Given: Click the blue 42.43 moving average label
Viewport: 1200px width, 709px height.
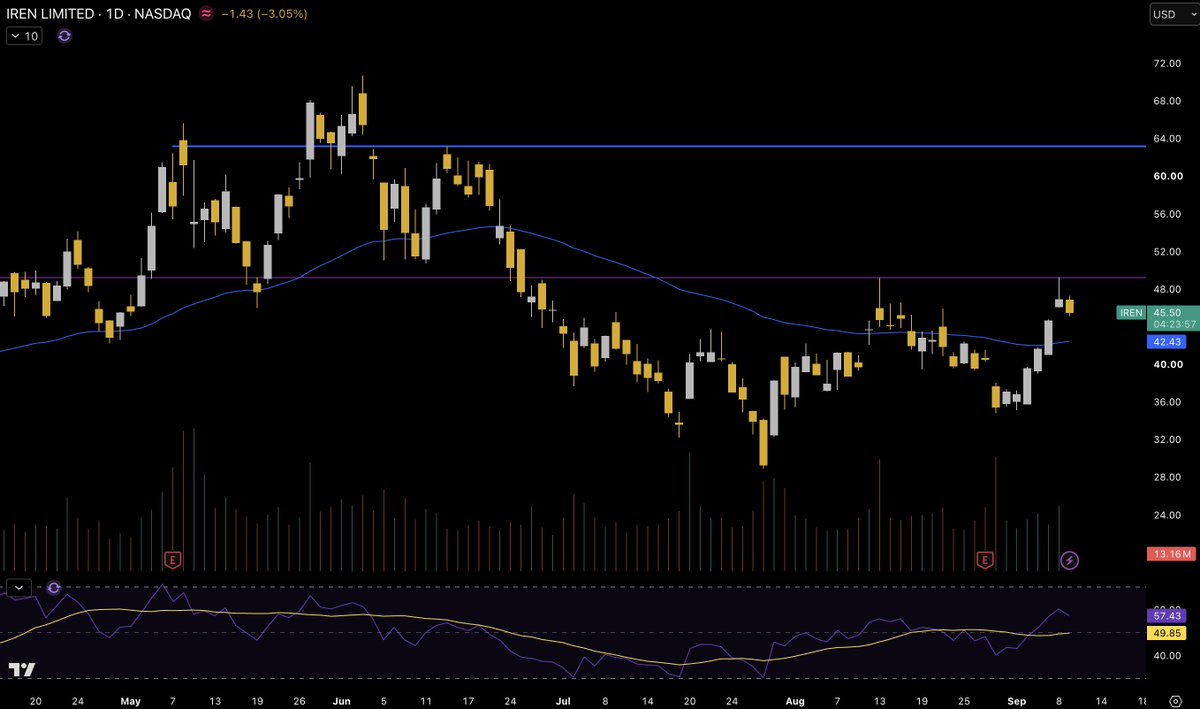Looking at the screenshot, I should (1165, 341).
